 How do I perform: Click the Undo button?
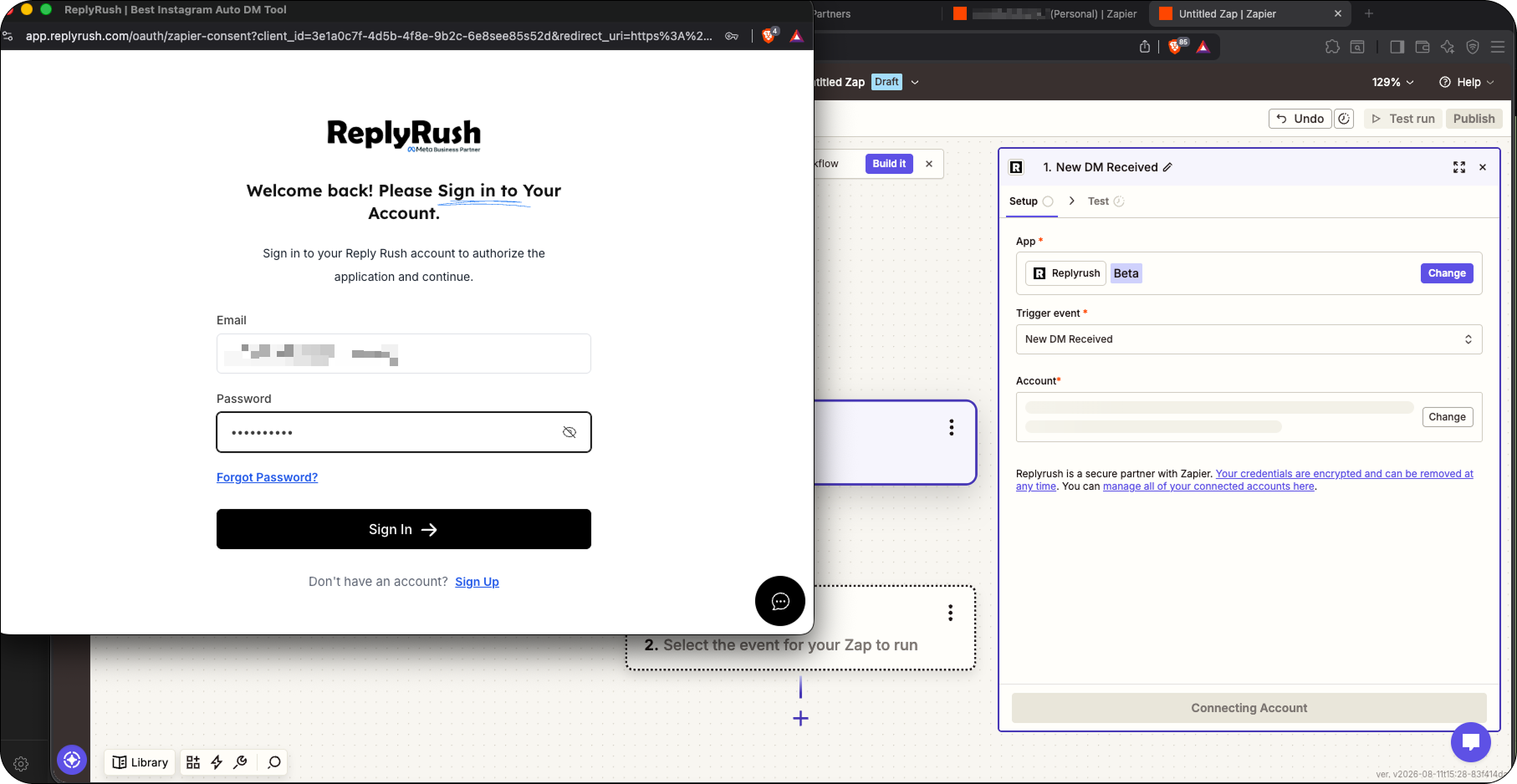(1300, 119)
